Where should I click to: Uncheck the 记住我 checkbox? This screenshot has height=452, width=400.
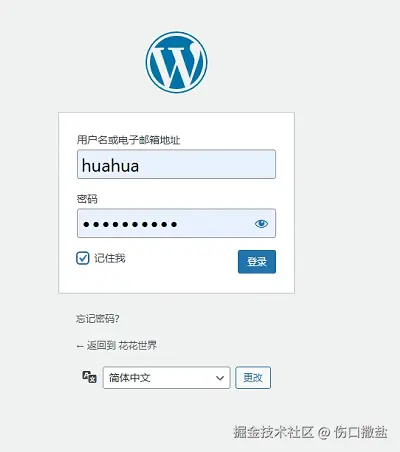tap(83, 258)
